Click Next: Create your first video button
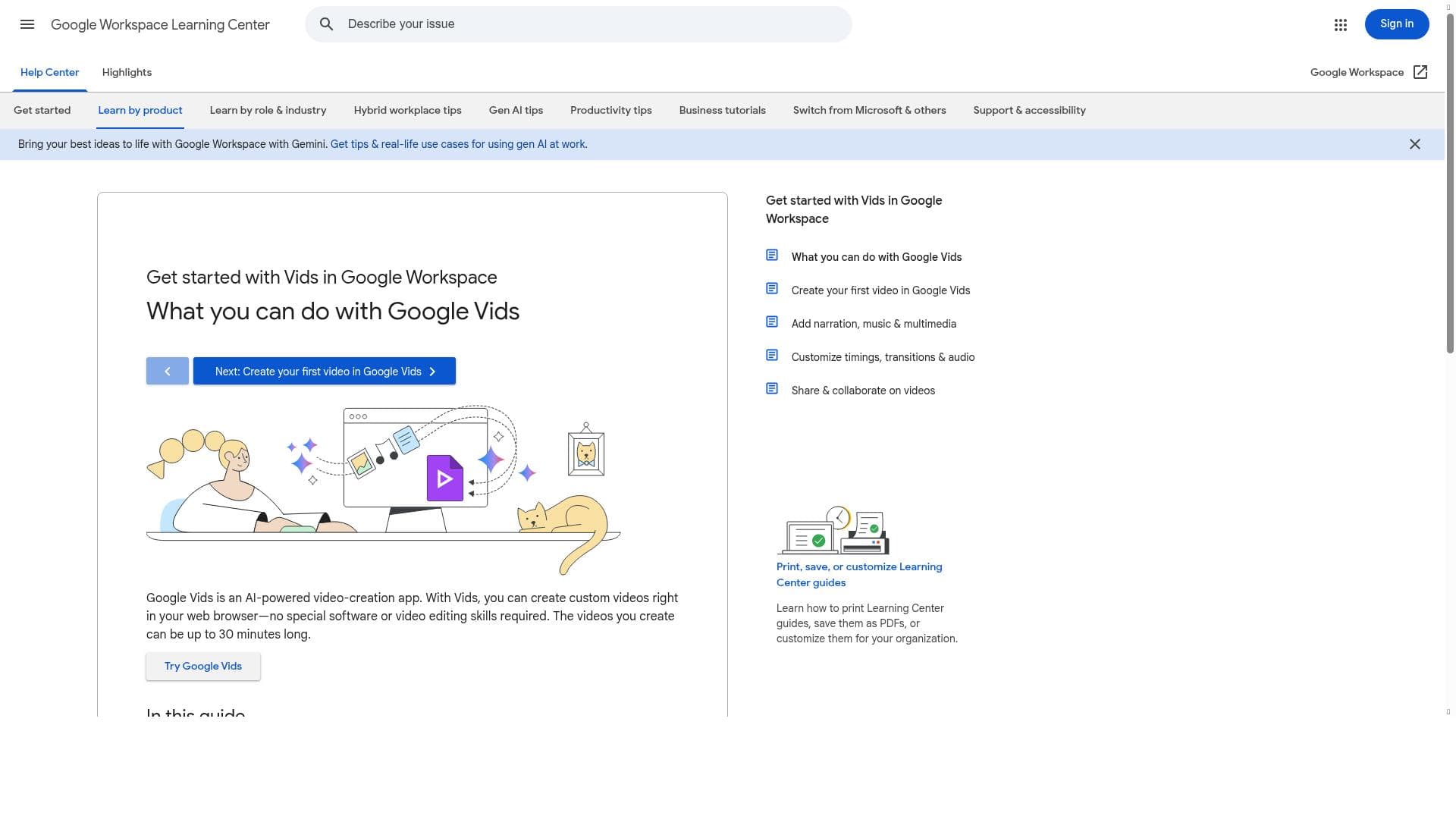This screenshot has height=819, width=1456. [325, 371]
